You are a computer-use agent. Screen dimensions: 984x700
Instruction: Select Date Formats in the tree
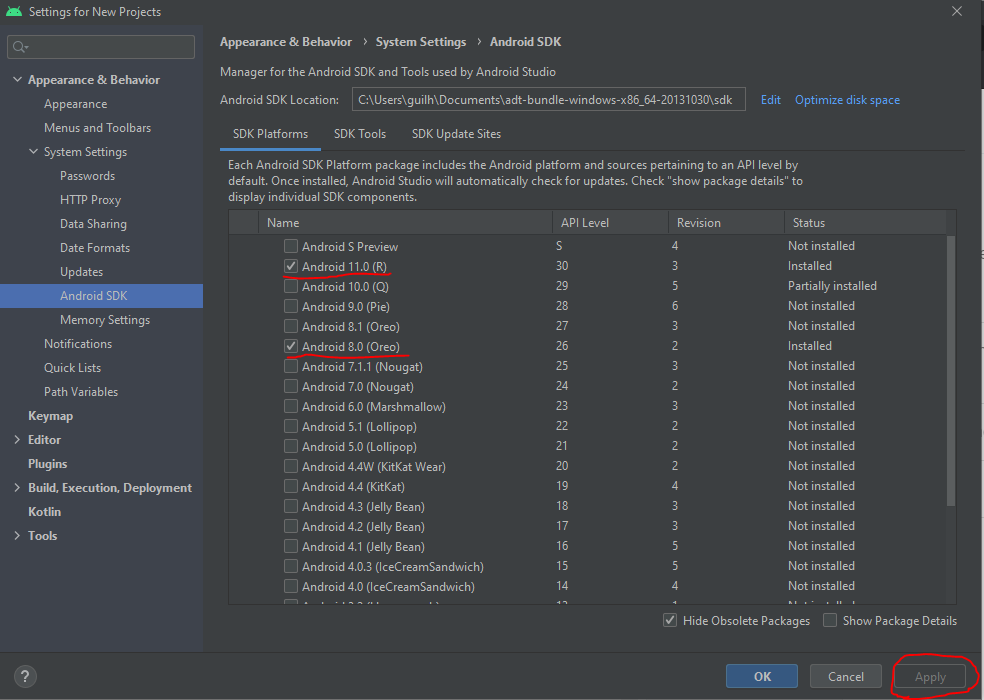[x=95, y=247]
